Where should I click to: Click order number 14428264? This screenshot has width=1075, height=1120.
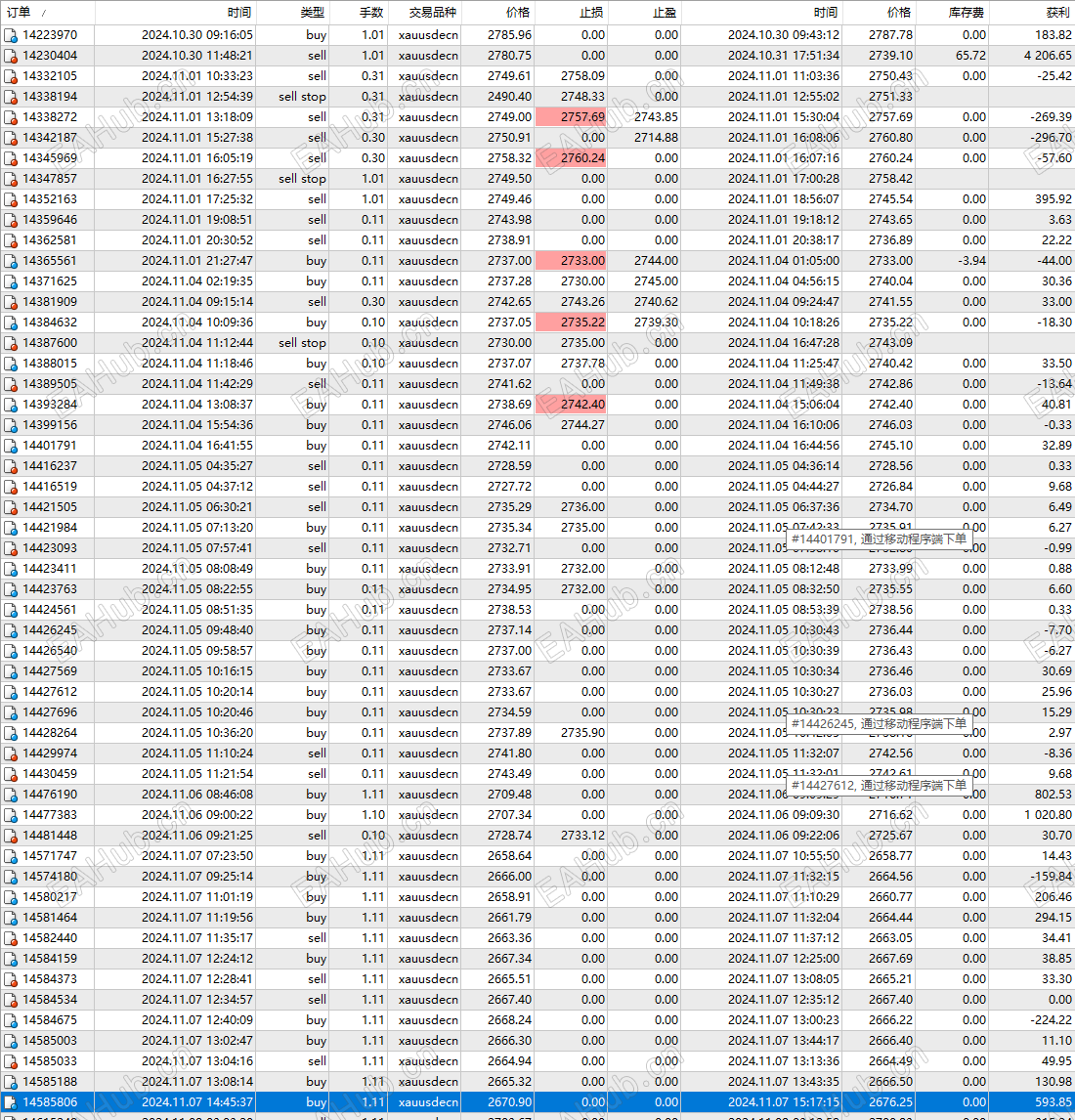(50, 733)
